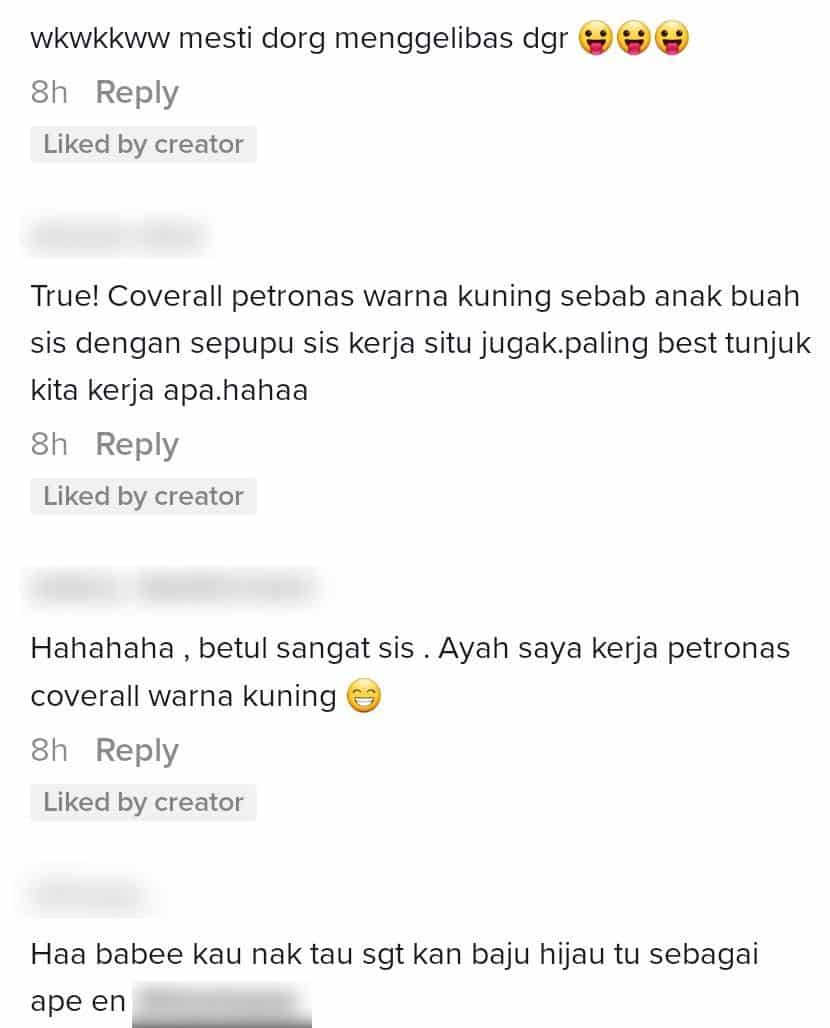The width and height of the screenshot is (830, 1028).
Task: Click the 8h timestamp of first comment
Action: click(x=49, y=92)
